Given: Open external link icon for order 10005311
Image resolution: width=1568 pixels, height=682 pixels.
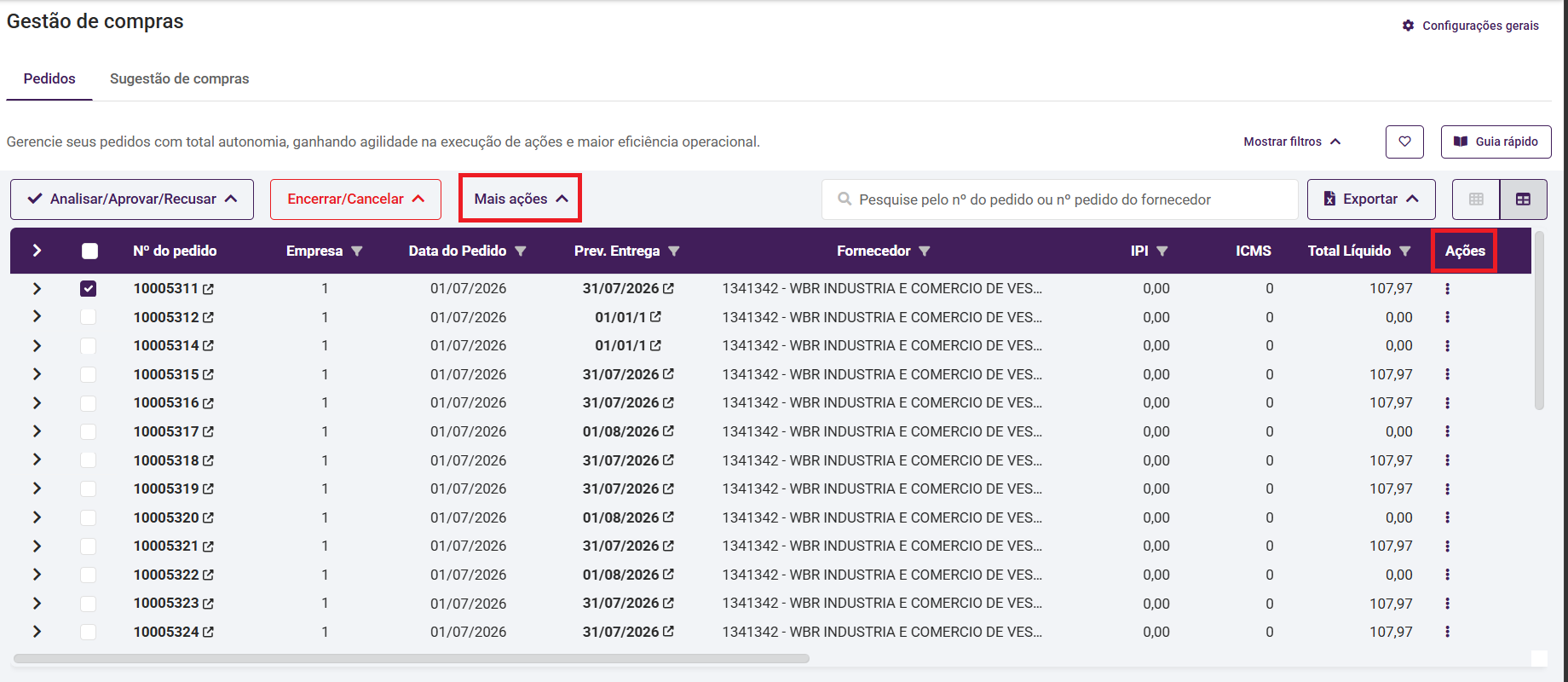Looking at the screenshot, I should click(209, 289).
